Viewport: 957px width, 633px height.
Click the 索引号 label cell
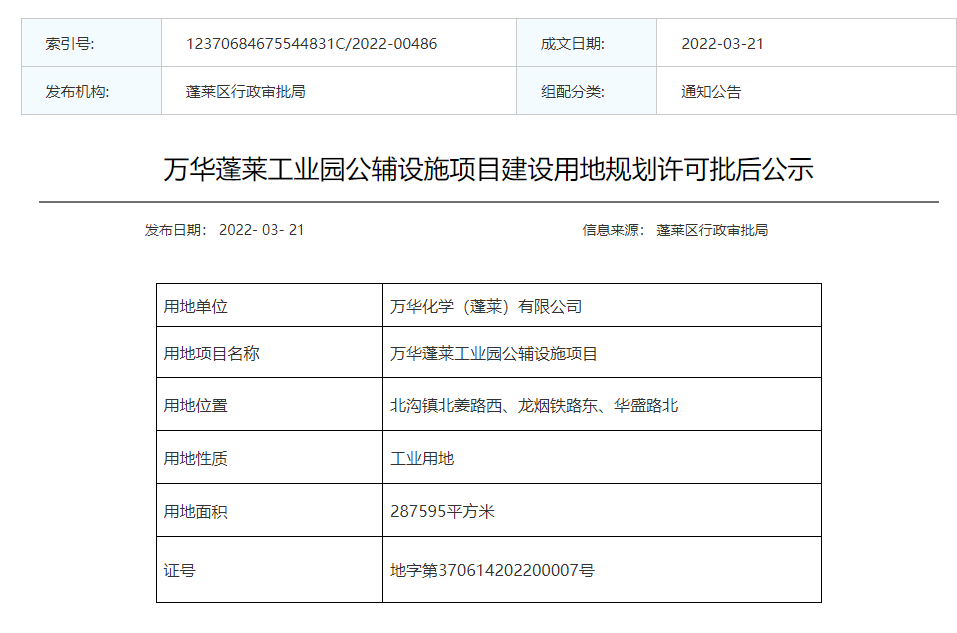click(92, 43)
